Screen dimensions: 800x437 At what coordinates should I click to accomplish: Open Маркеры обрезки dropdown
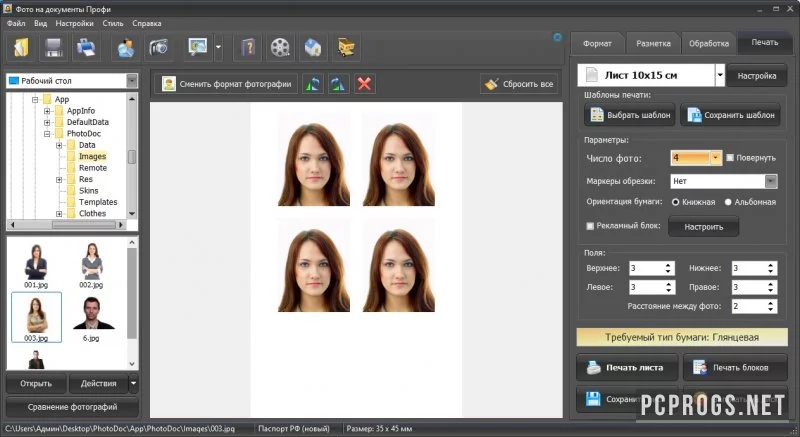(x=770, y=181)
